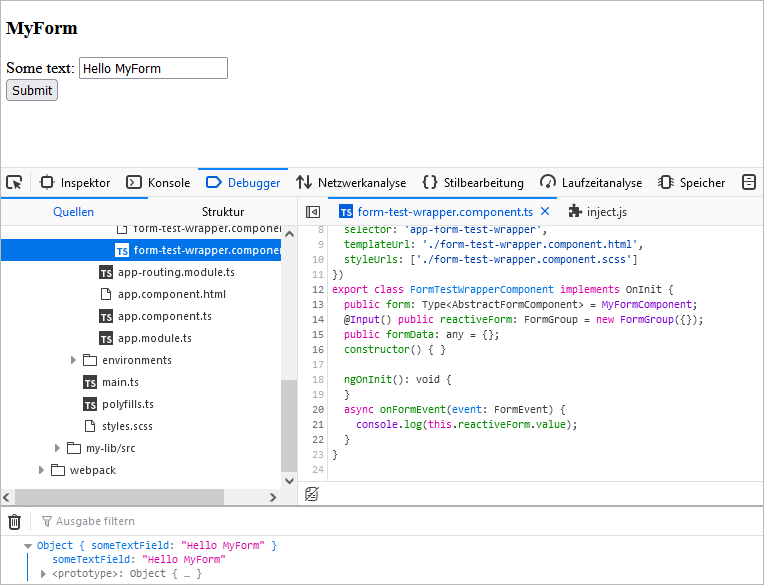
Task: Switch to the Stilbearbeitung panel
Action: click(x=473, y=183)
